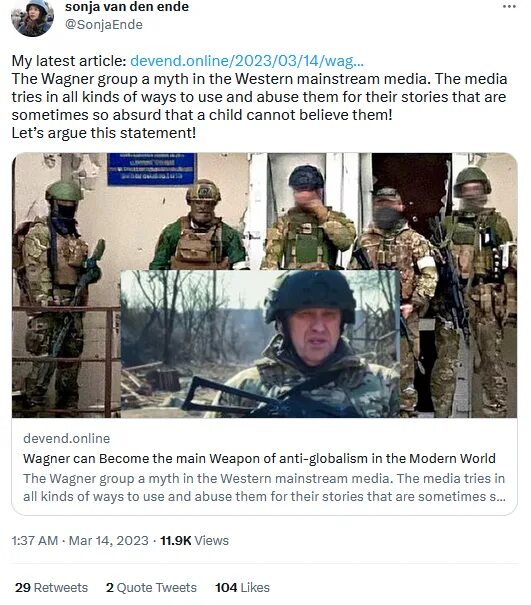
Task: Open article titled Wagner can Become the main Weapon
Action: coord(259,458)
